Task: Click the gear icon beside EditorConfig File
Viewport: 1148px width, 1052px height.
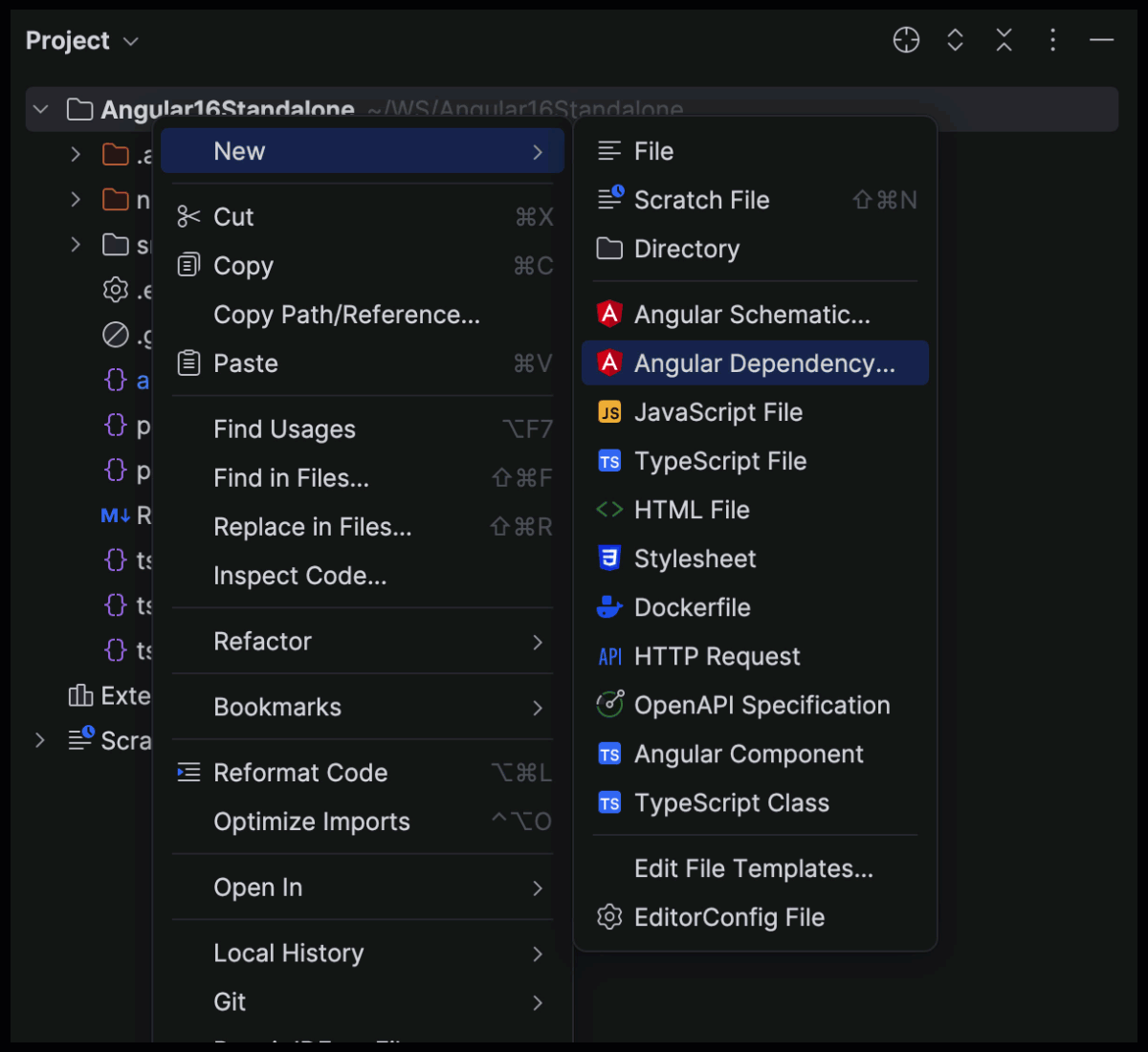Action: pos(609,917)
